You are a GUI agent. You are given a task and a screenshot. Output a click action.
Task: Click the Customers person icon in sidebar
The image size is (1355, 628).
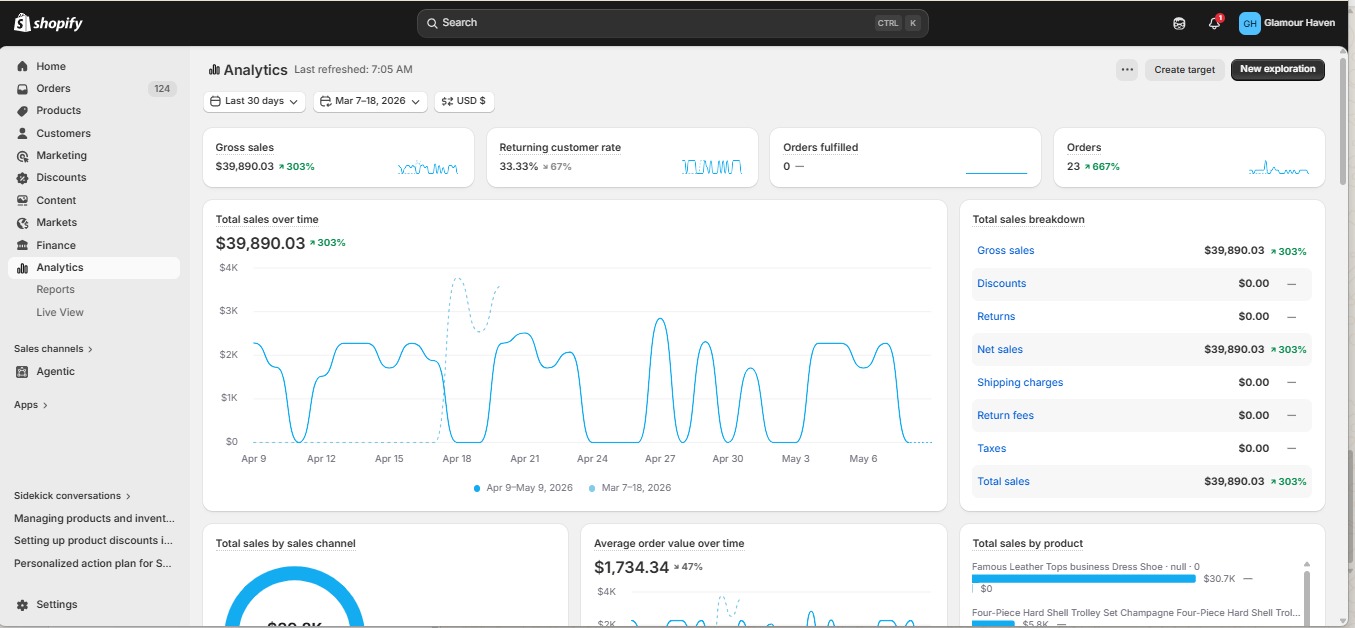pyautogui.click(x=22, y=133)
